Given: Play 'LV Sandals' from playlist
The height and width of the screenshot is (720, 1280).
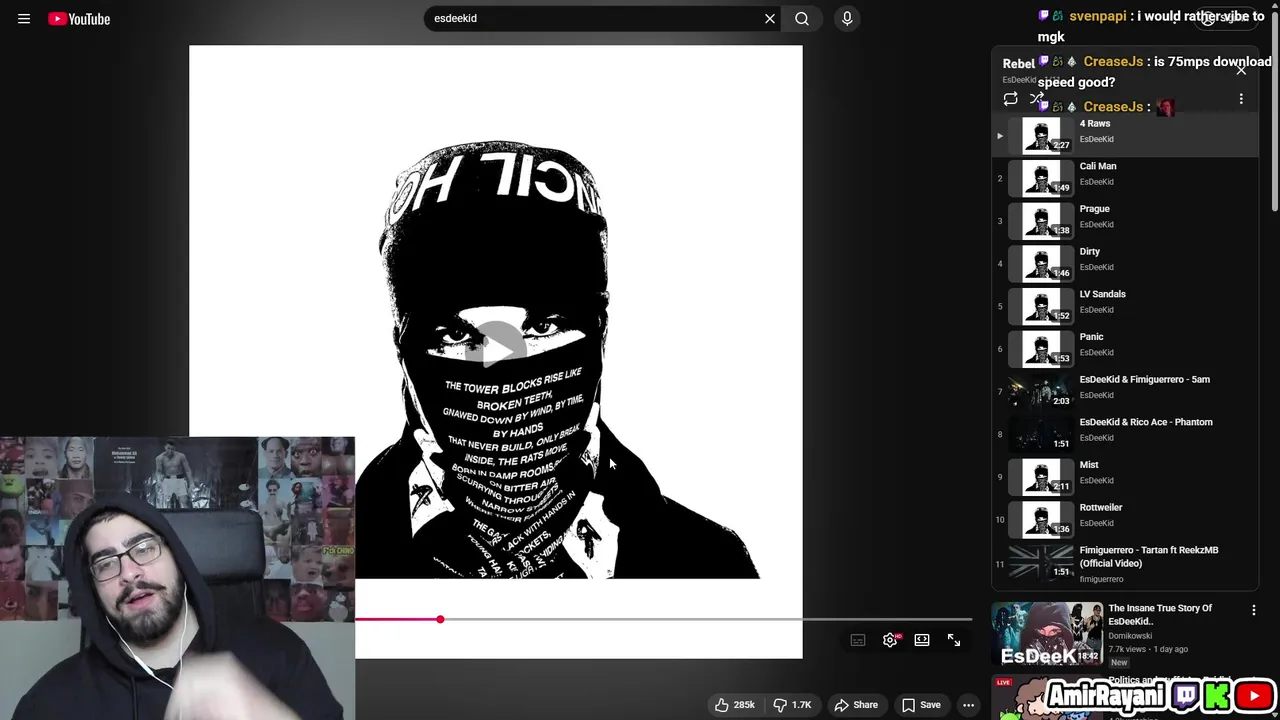Looking at the screenshot, I should 1125,306.
